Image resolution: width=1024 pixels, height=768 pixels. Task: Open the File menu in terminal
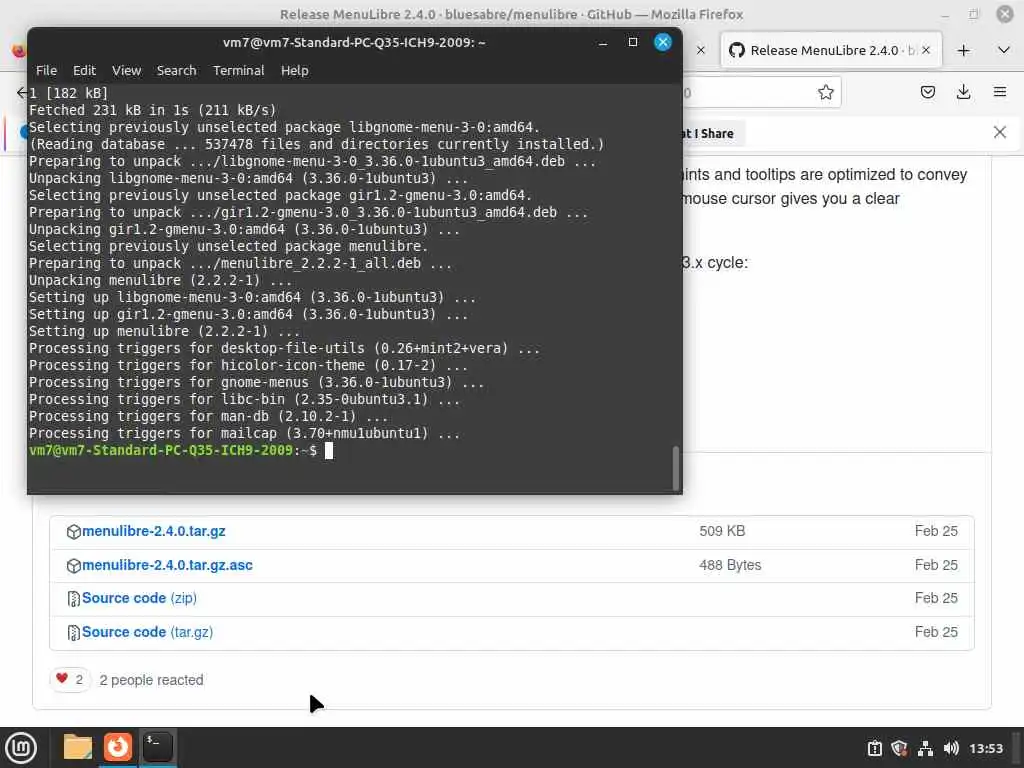[46, 71]
